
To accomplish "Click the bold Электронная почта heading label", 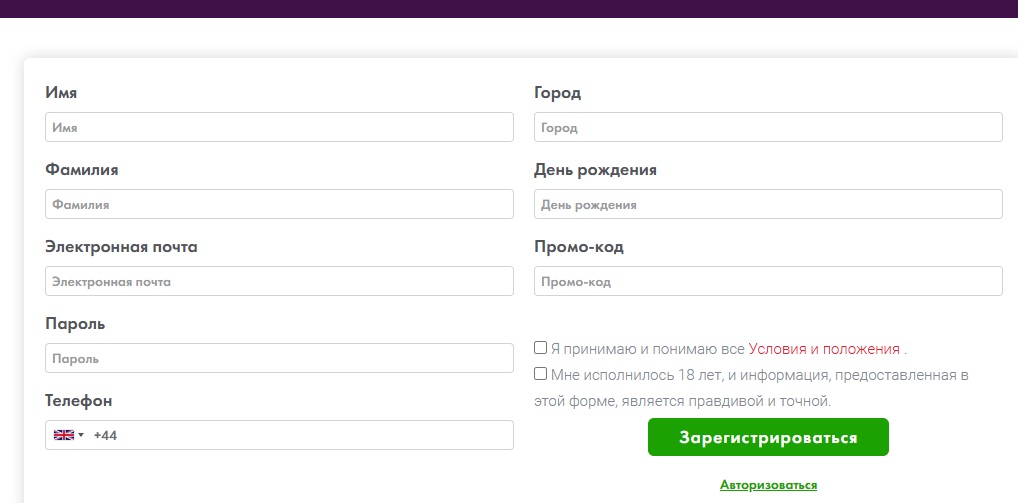I will (121, 247).
